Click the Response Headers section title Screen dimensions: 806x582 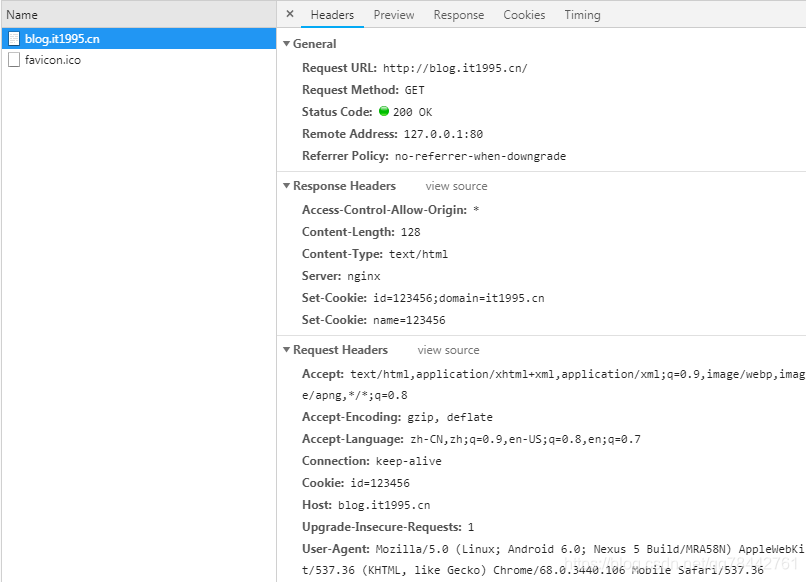click(344, 186)
